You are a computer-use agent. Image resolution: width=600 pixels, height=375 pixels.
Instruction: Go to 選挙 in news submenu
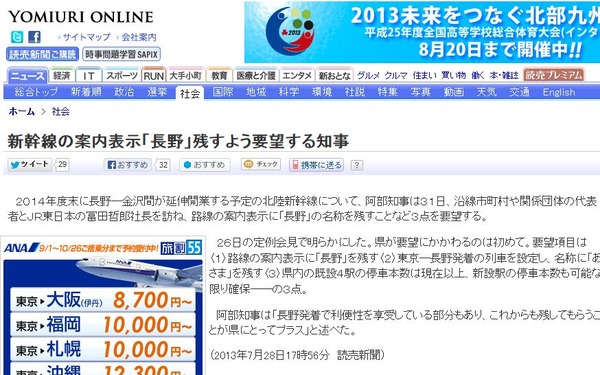(x=157, y=92)
